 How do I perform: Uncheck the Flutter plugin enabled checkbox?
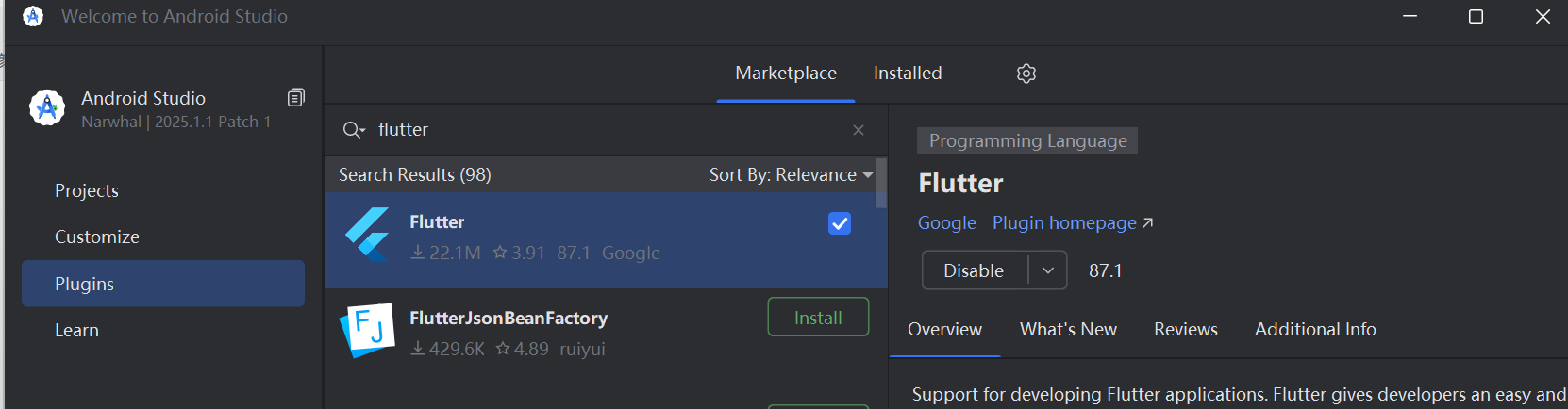pyautogui.click(x=840, y=223)
